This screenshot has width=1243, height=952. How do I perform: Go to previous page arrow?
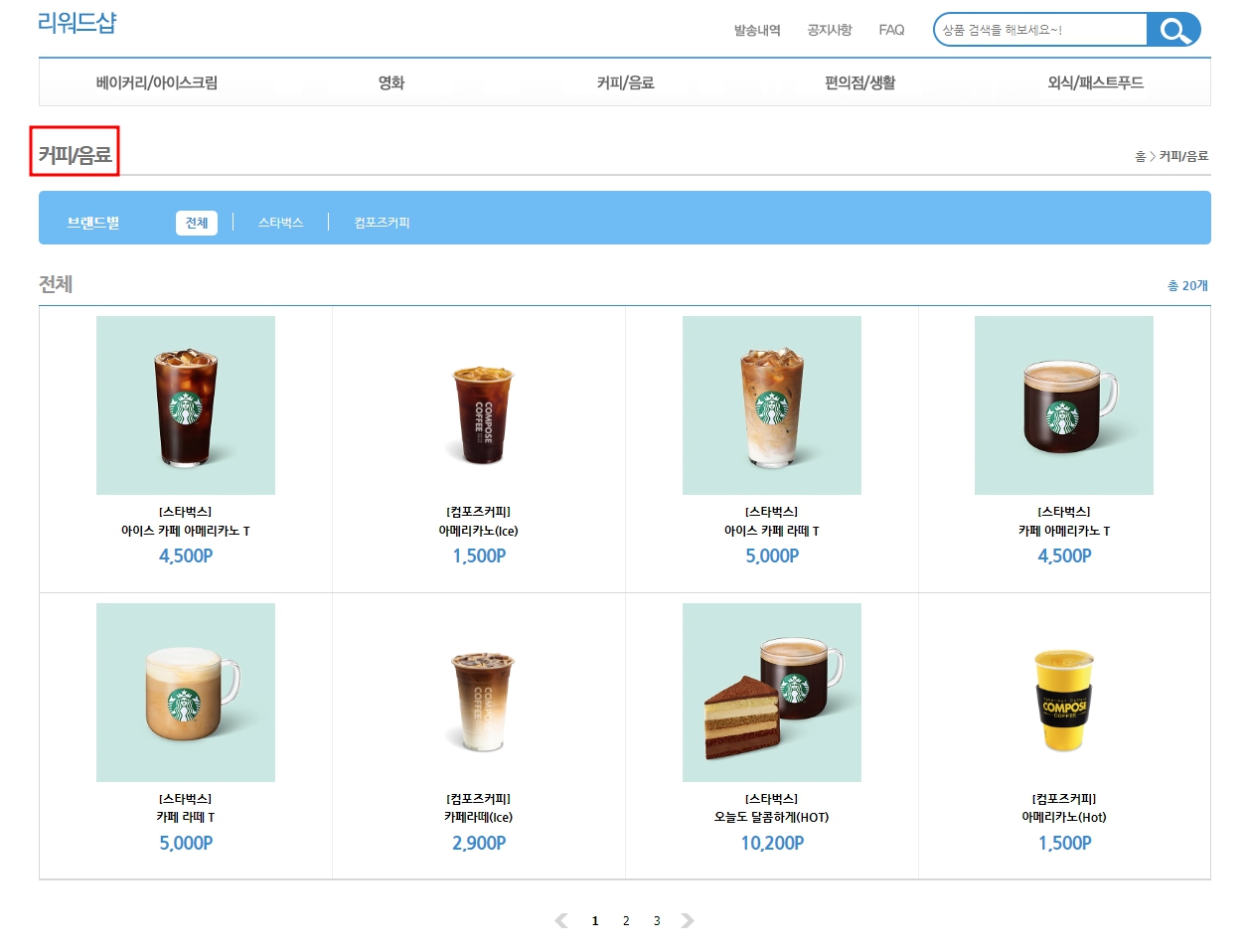coord(561,921)
